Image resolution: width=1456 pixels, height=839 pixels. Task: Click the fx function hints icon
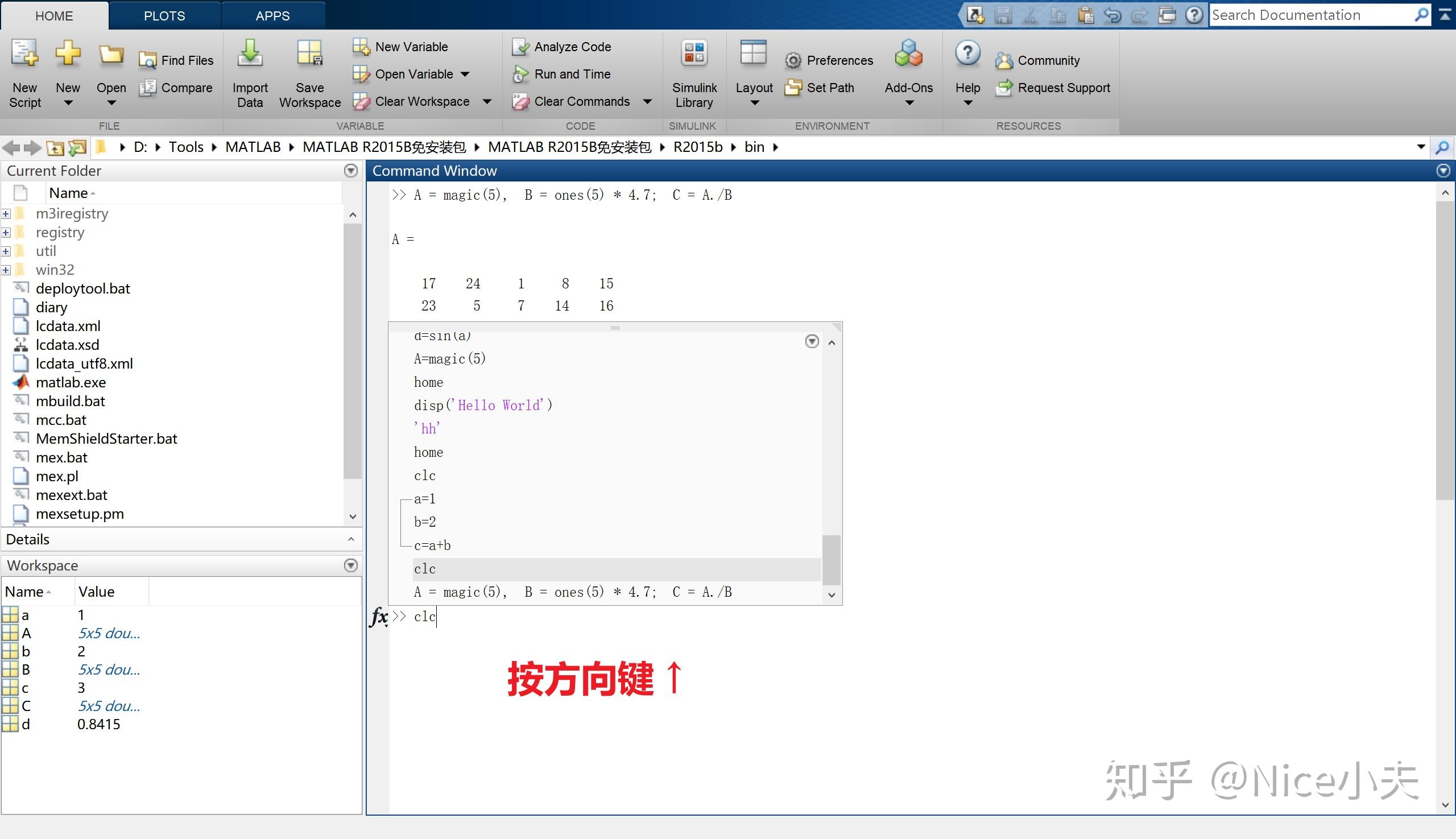379,617
